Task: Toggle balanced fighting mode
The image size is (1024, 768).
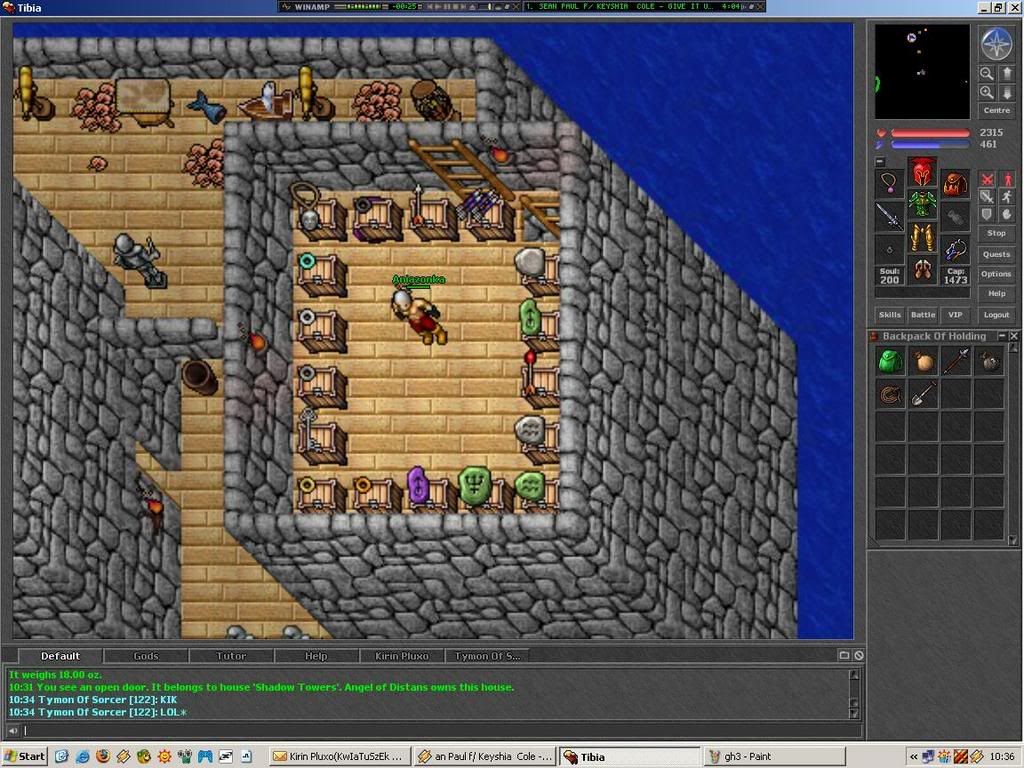Action: click(987, 197)
